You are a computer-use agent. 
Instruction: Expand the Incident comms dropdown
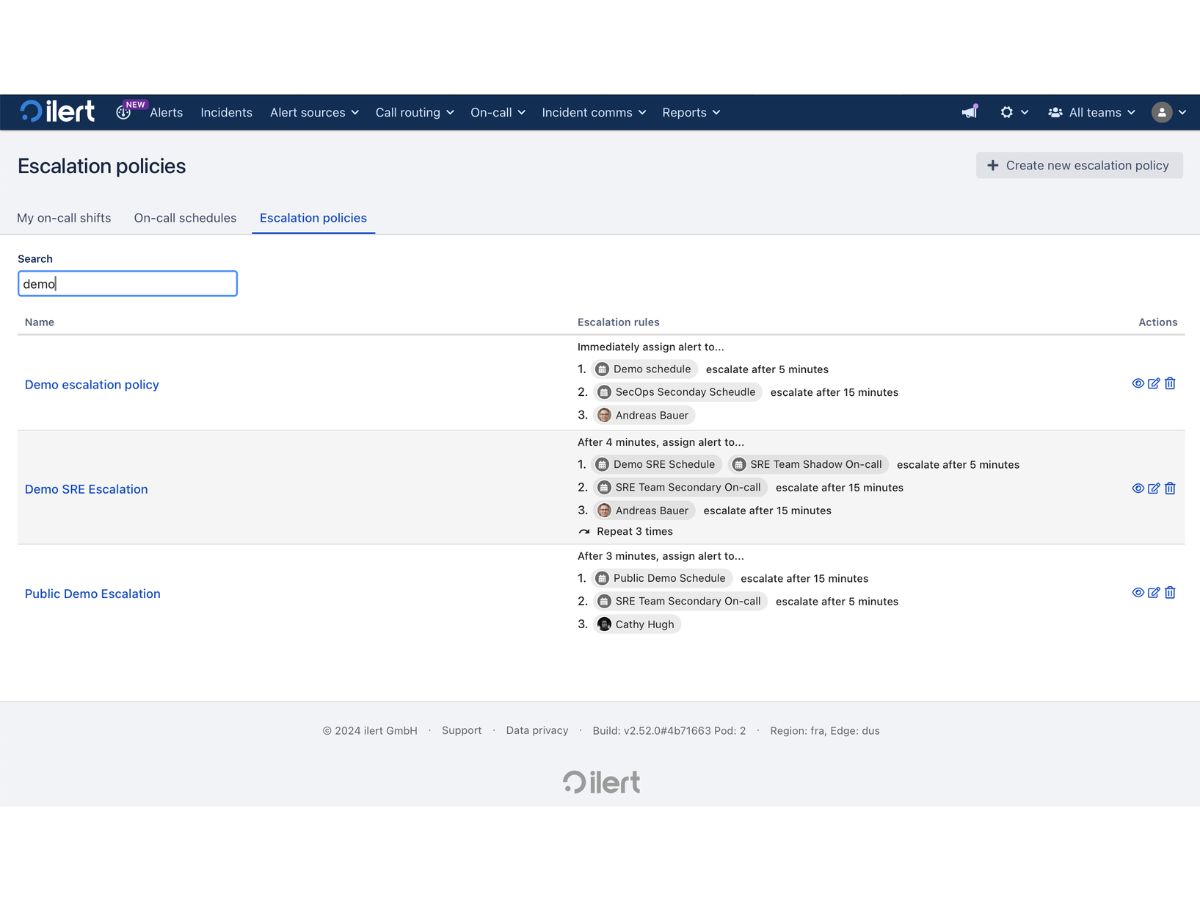(x=594, y=112)
